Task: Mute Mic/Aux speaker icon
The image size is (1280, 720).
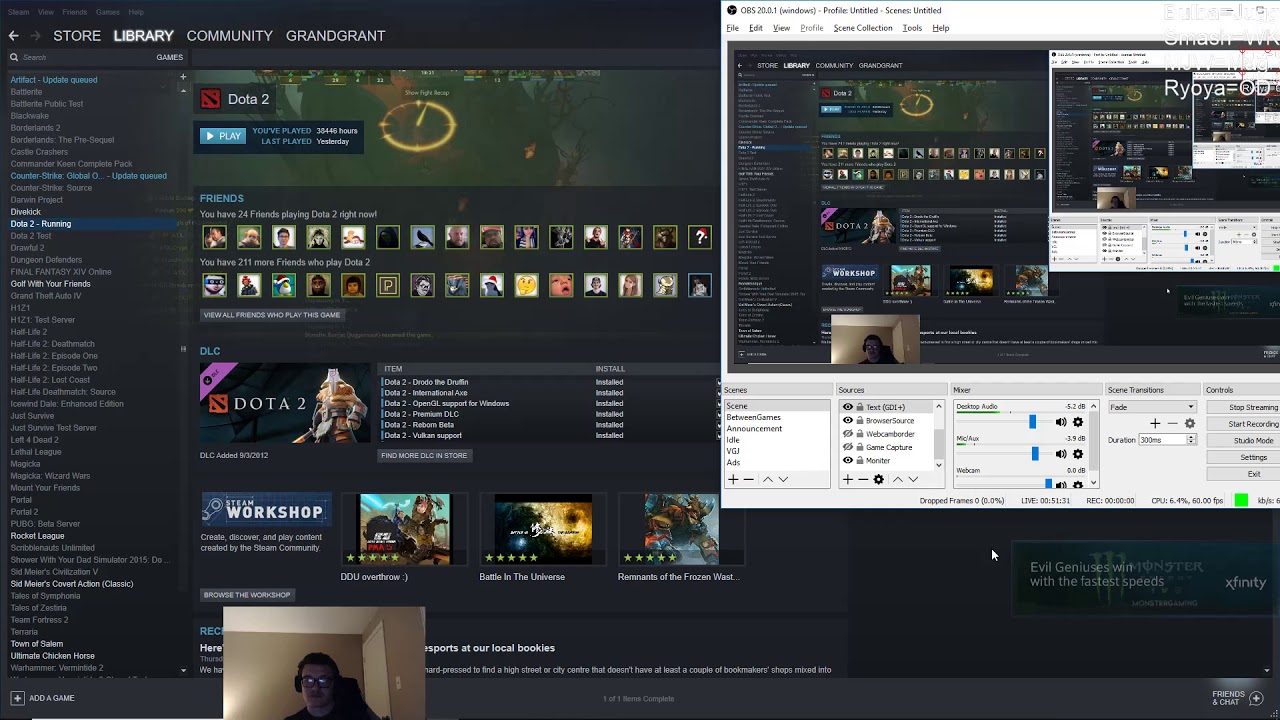Action: point(1061,454)
